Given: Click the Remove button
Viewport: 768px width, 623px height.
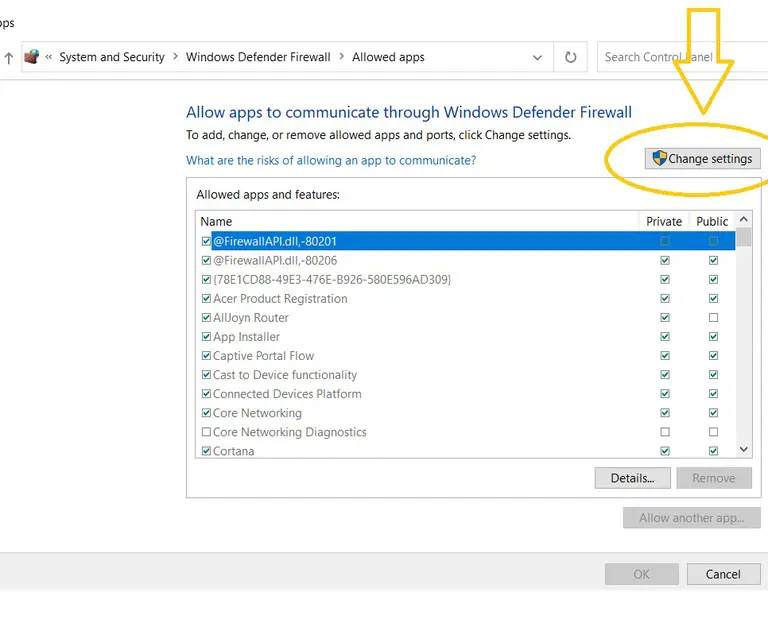Looking at the screenshot, I should point(714,478).
